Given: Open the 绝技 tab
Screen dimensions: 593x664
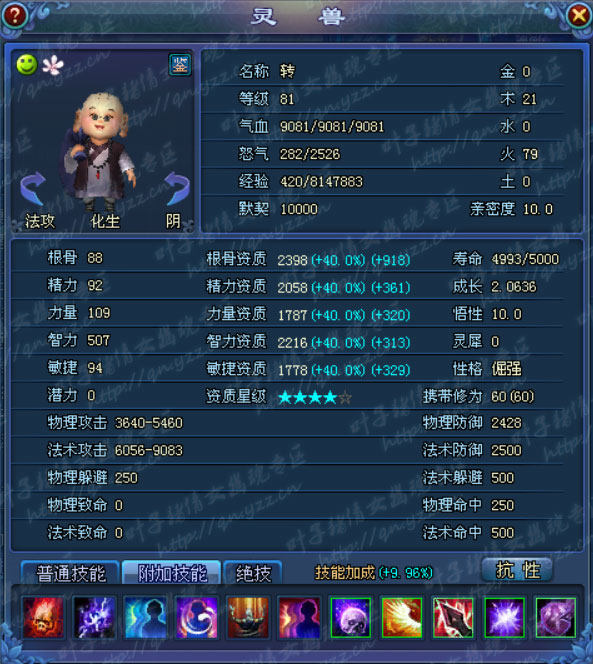Looking at the screenshot, I should click(253, 573).
